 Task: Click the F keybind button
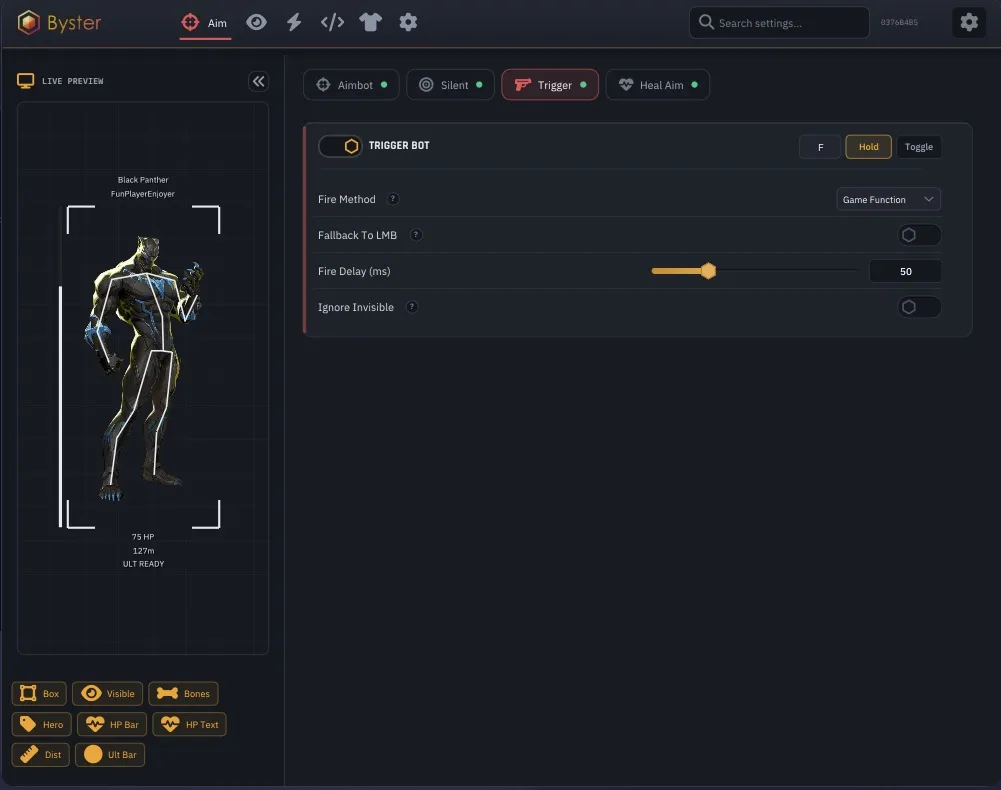tap(820, 147)
